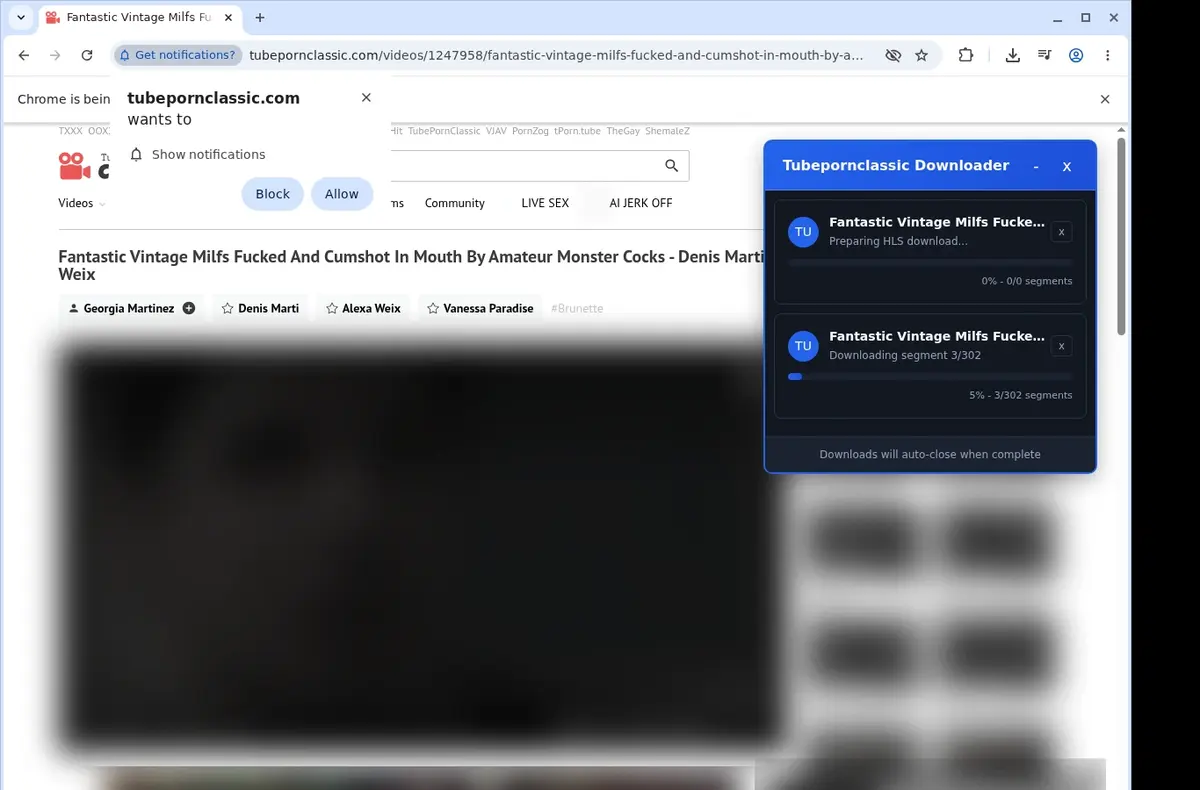Minimize the Tubepornclassic Downloader panel

click(1036, 167)
